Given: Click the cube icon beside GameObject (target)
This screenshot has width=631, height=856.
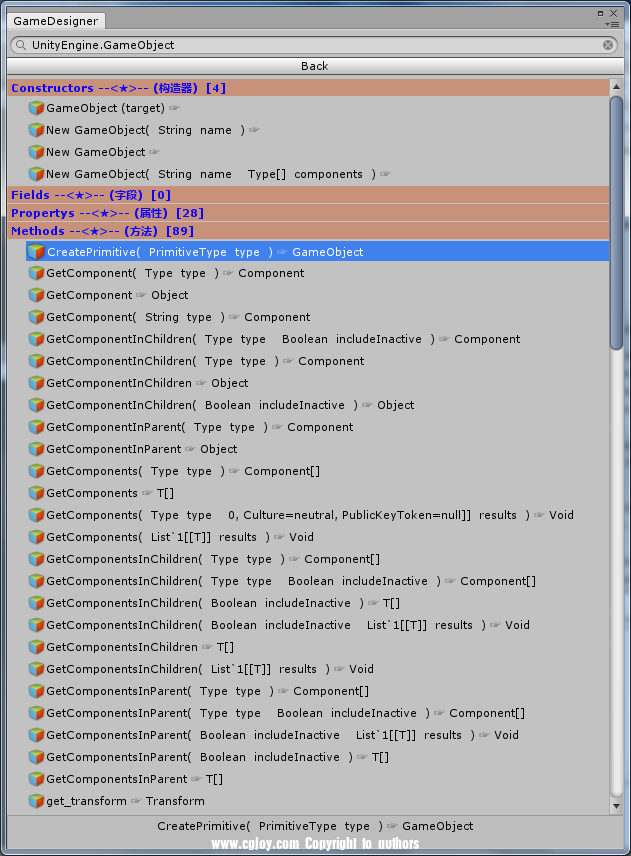Looking at the screenshot, I should pyautogui.click(x=36, y=108).
